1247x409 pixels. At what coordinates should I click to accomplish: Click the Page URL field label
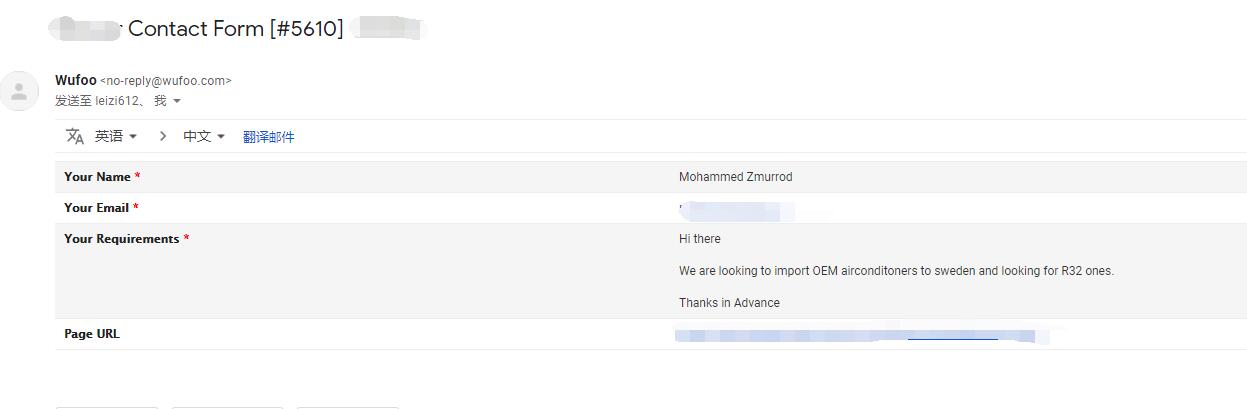[x=92, y=334]
